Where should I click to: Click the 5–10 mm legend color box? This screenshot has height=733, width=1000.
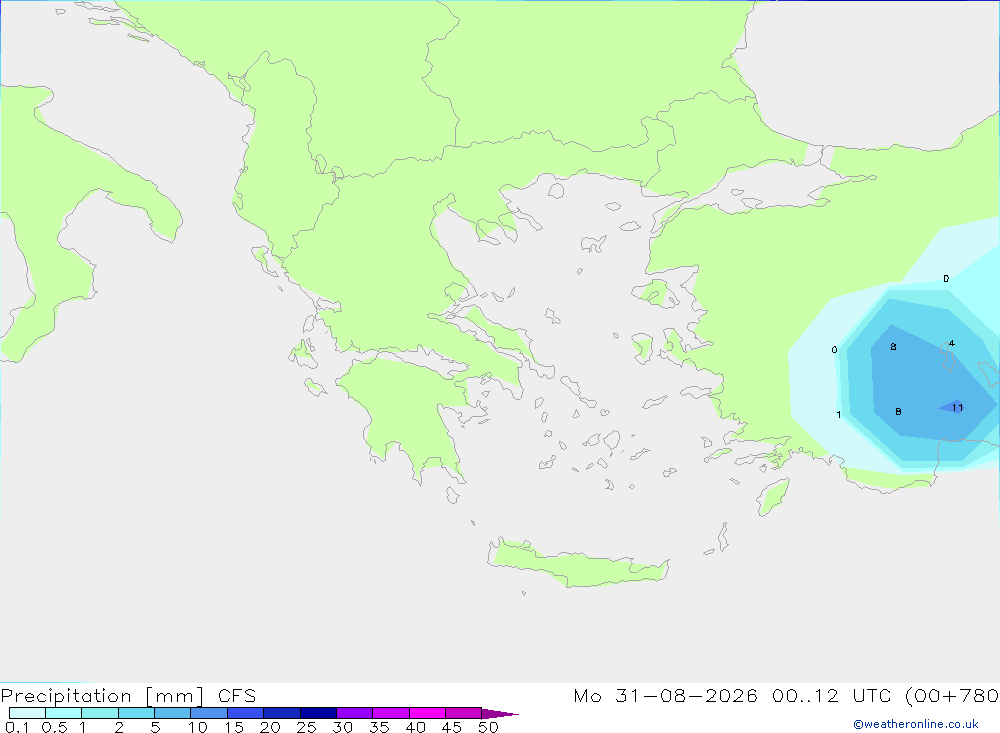[x=173, y=713]
